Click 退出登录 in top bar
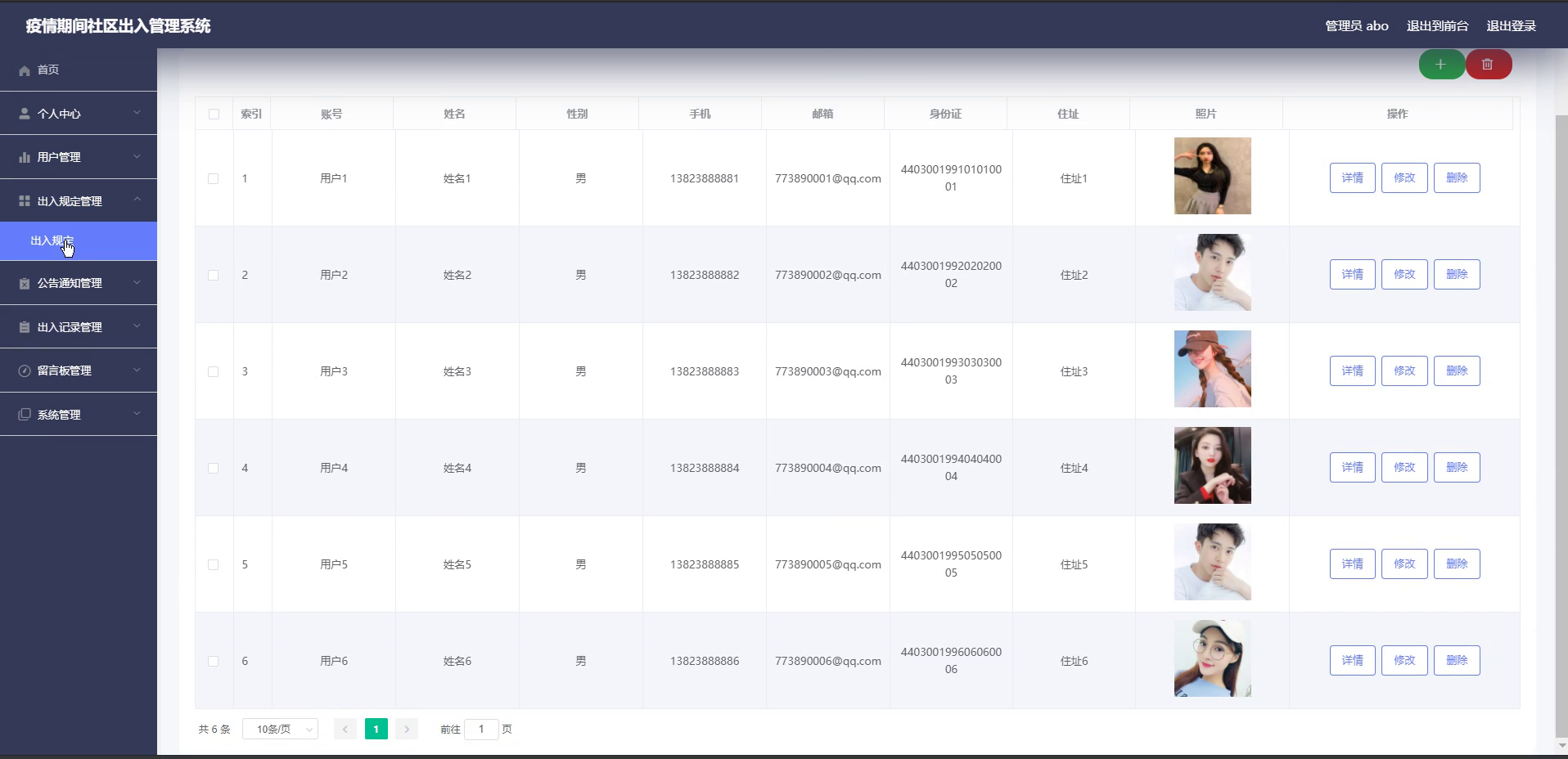The height and width of the screenshot is (759, 1568). pyautogui.click(x=1511, y=26)
